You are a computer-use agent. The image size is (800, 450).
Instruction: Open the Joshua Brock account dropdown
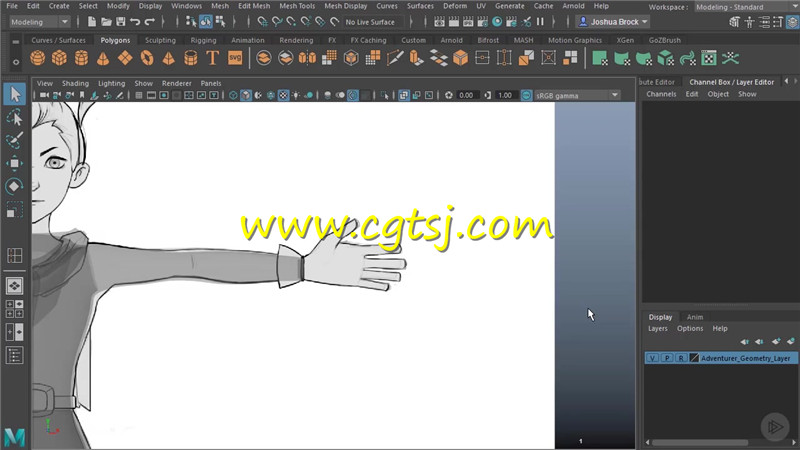point(612,22)
